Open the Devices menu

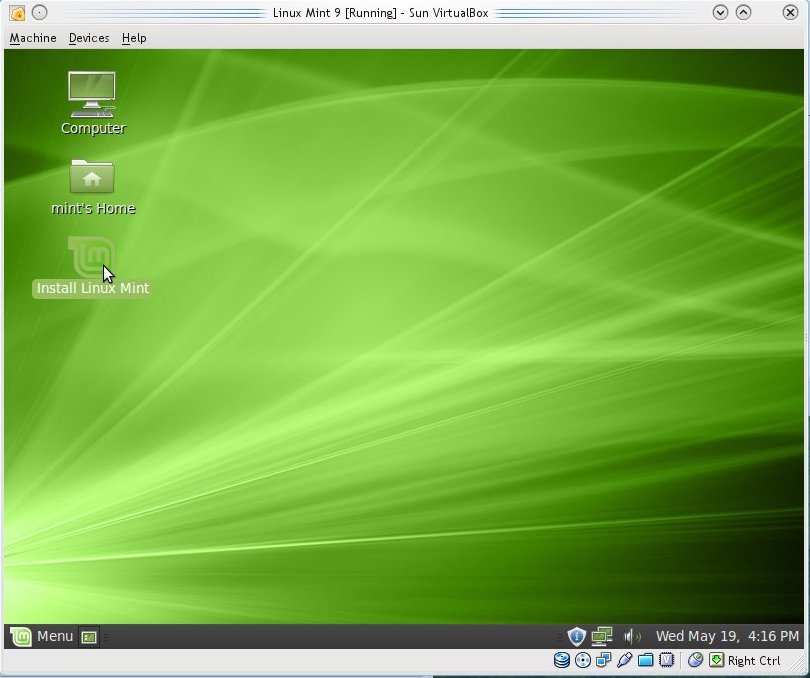point(88,38)
